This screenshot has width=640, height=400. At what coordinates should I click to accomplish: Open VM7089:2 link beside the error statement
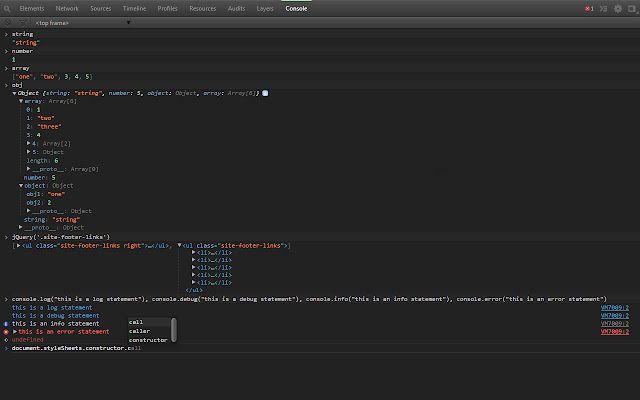pos(615,331)
